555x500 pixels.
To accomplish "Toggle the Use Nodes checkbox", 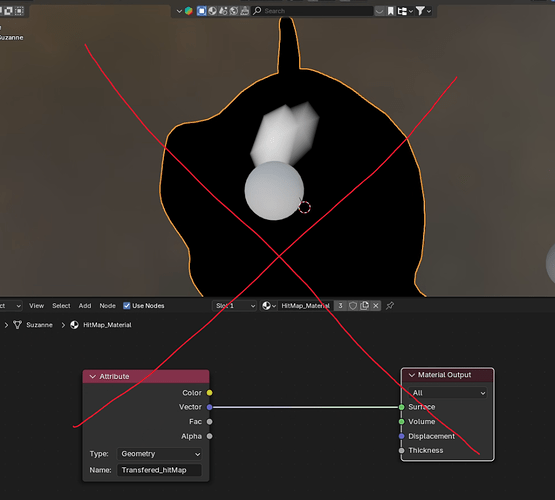I will tap(126, 306).
